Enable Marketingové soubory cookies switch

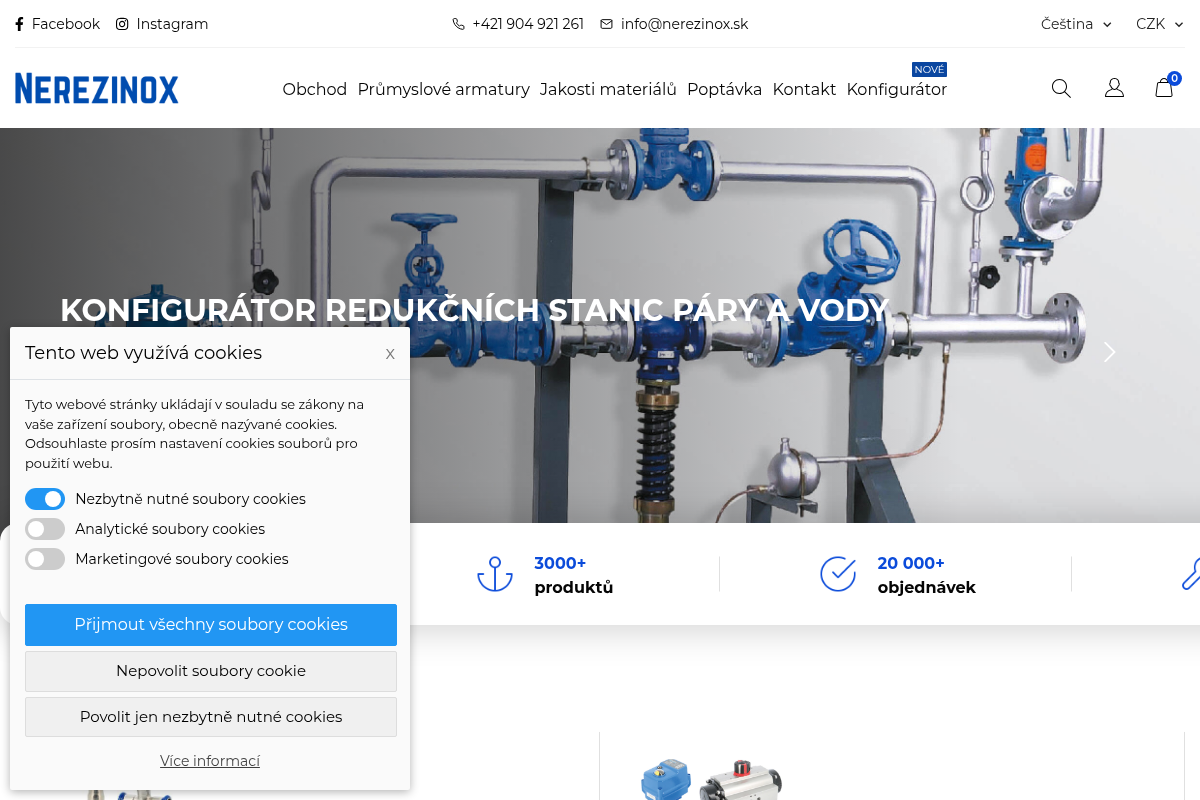[x=45, y=559]
